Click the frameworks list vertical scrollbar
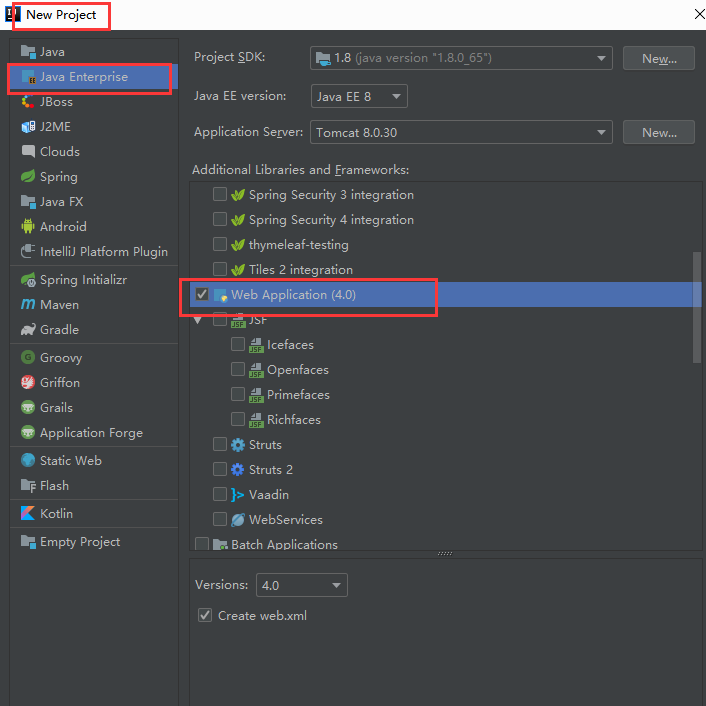Image resolution: width=706 pixels, height=706 pixels. (x=697, y=307)
